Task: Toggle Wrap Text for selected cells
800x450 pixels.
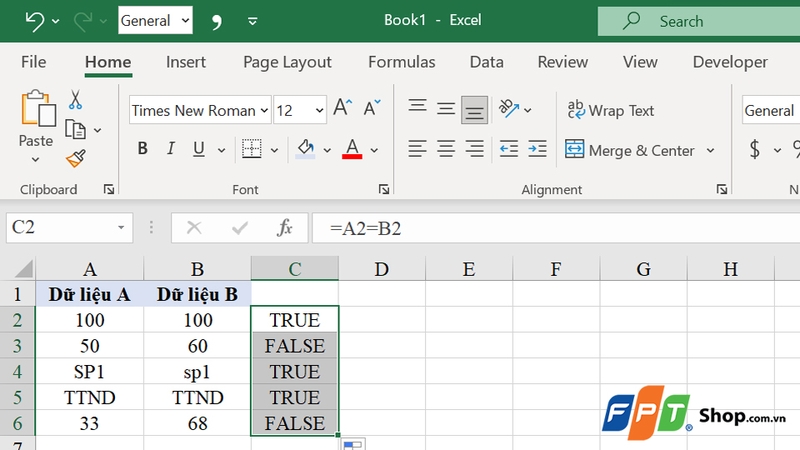Action: point(610,110)
